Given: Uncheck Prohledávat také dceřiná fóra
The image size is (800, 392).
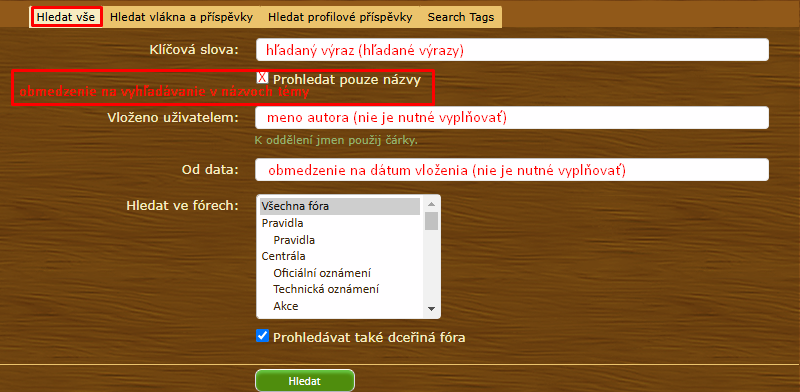Looking at the screenshot, I should coord(262,336).
